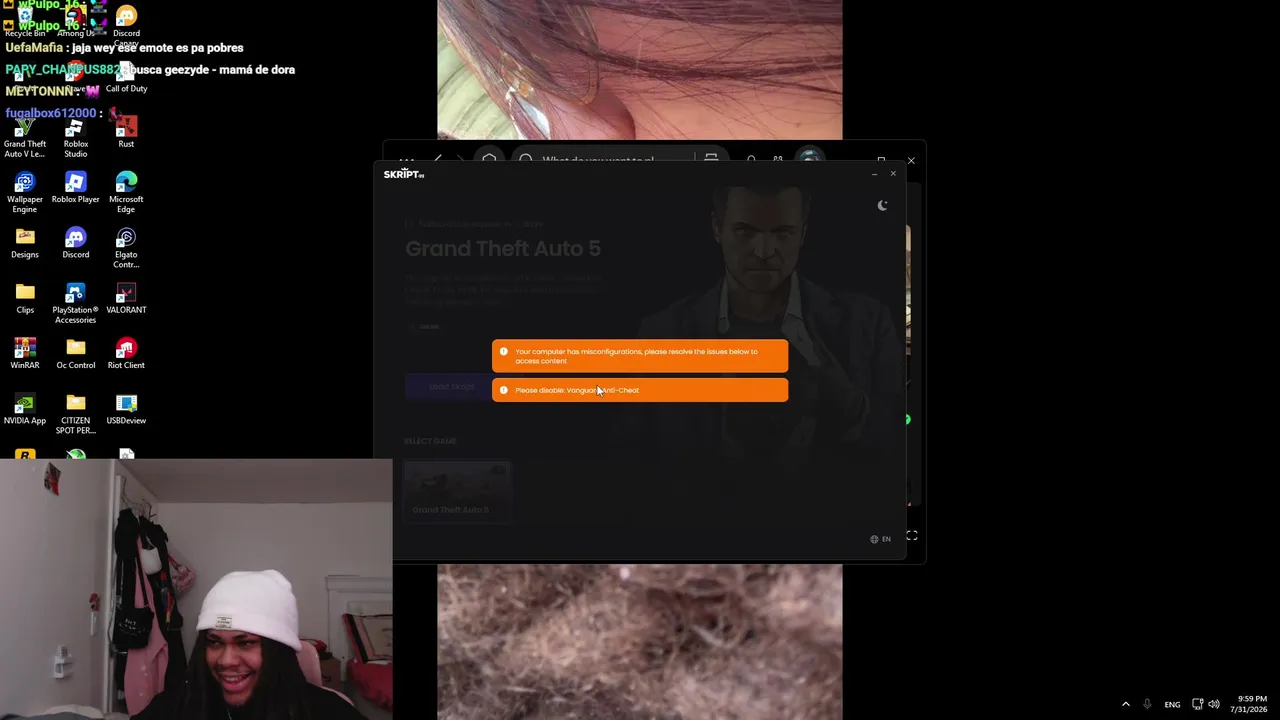Viewport: 1280px width, 720px height.
Task: Open Call of Duty desktop shortcut
Action: point(126,77)
